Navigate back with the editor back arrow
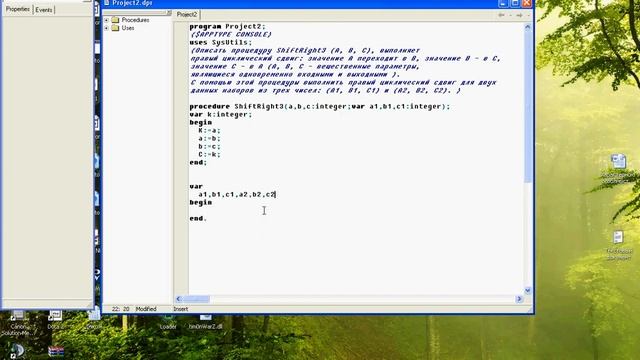Image resolution: width=640 pixels, height=360 pixels. (x=501, y=15)
